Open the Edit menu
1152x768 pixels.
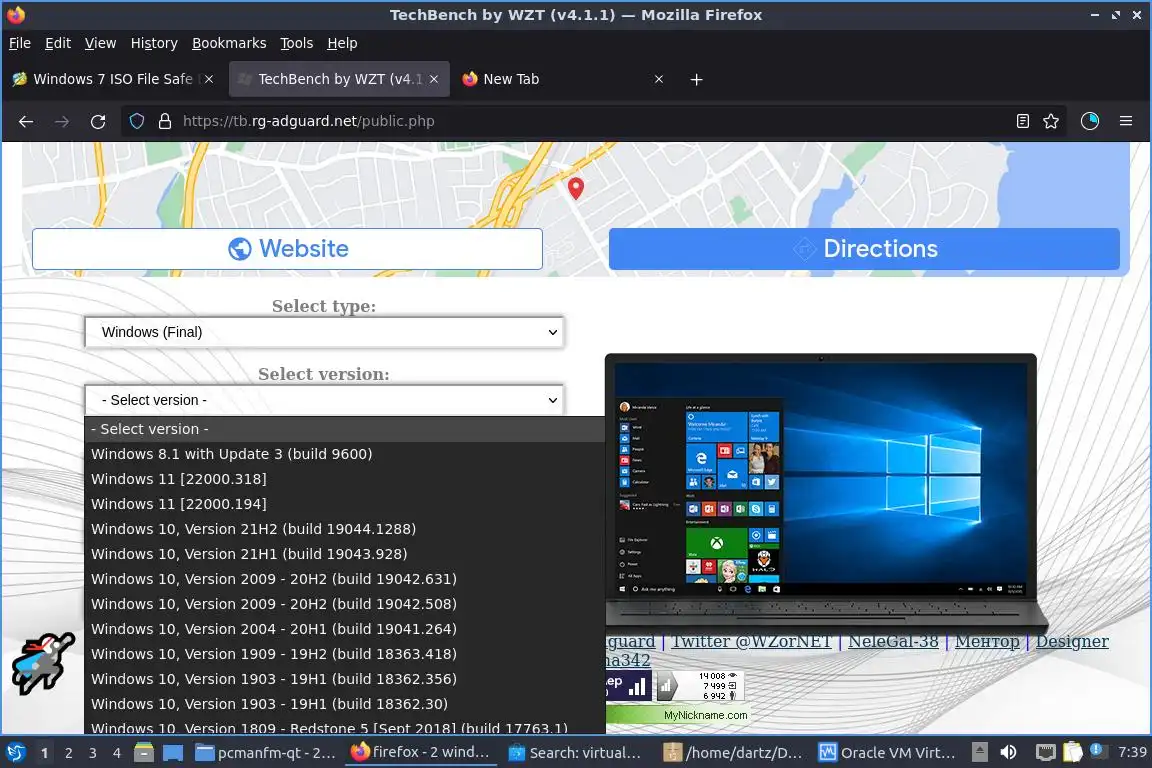[58, 43]
